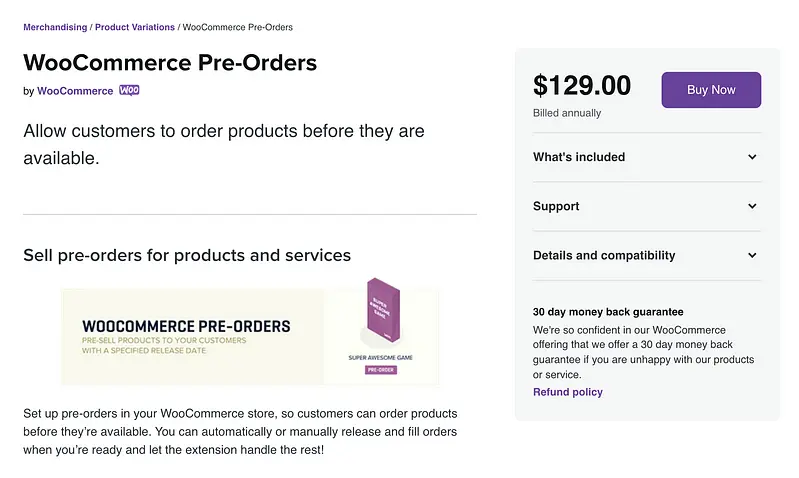Click the $129.00 price
Image resolution: width=799 pixels, height=478 pixels.
click(582, 86)
